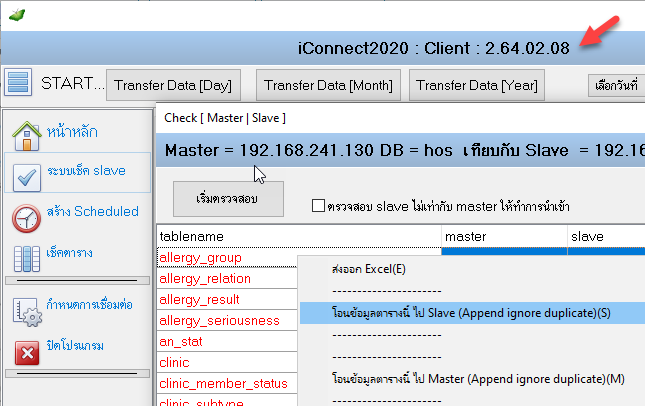Select the allergy_seriousness table row

[227, 320]
